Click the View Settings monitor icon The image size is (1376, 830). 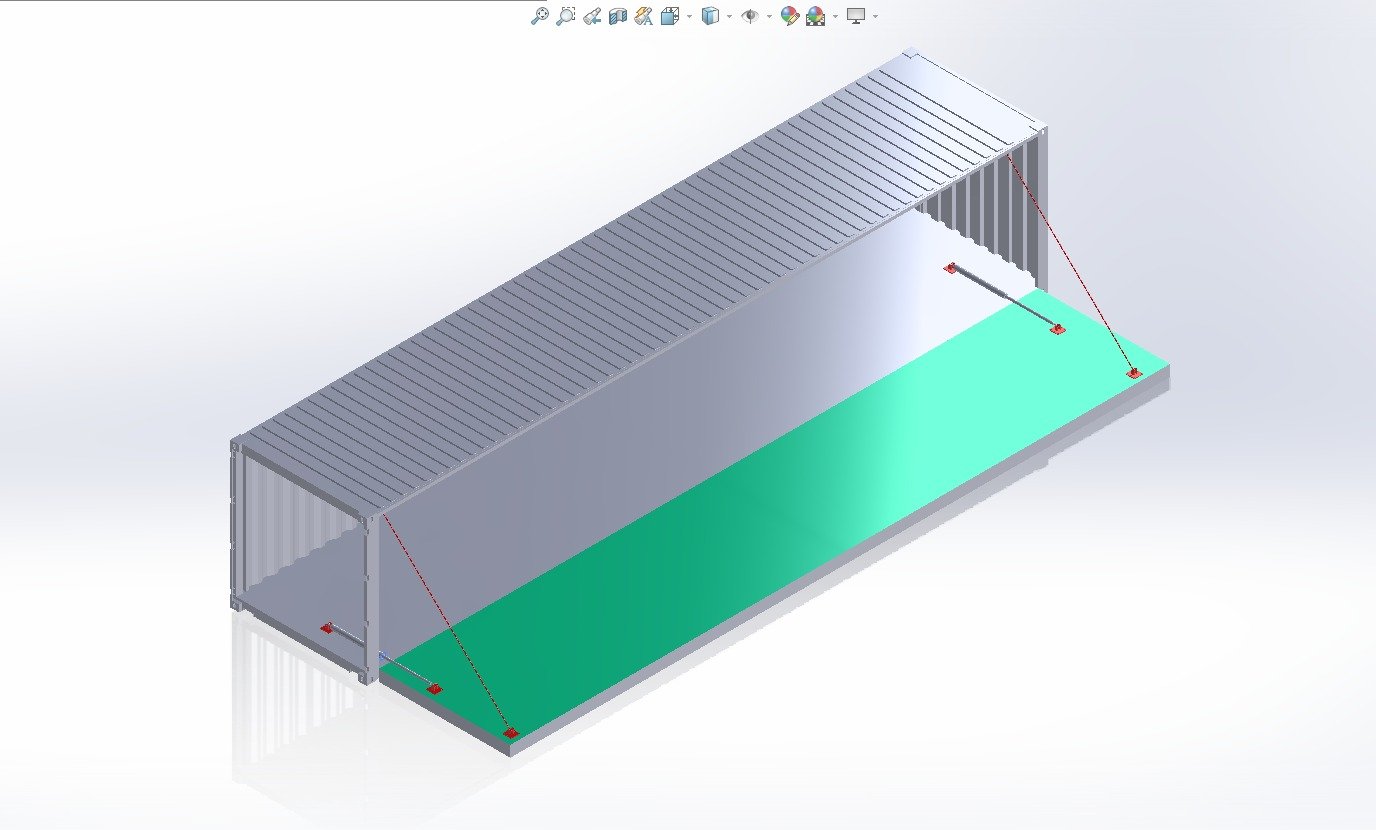pyautogui.click(x=856, y=16)
